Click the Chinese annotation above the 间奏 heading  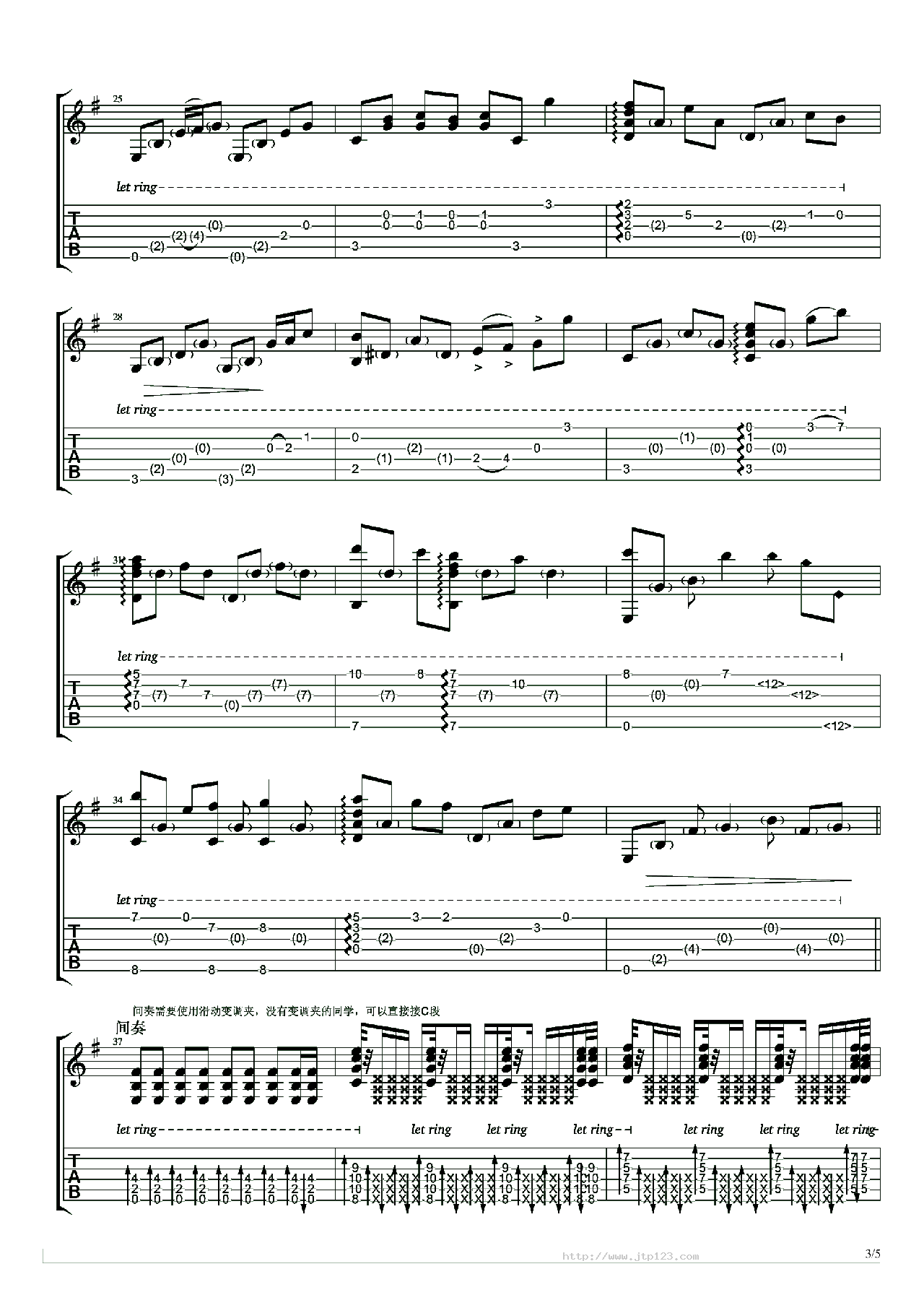click(287, 1010)
